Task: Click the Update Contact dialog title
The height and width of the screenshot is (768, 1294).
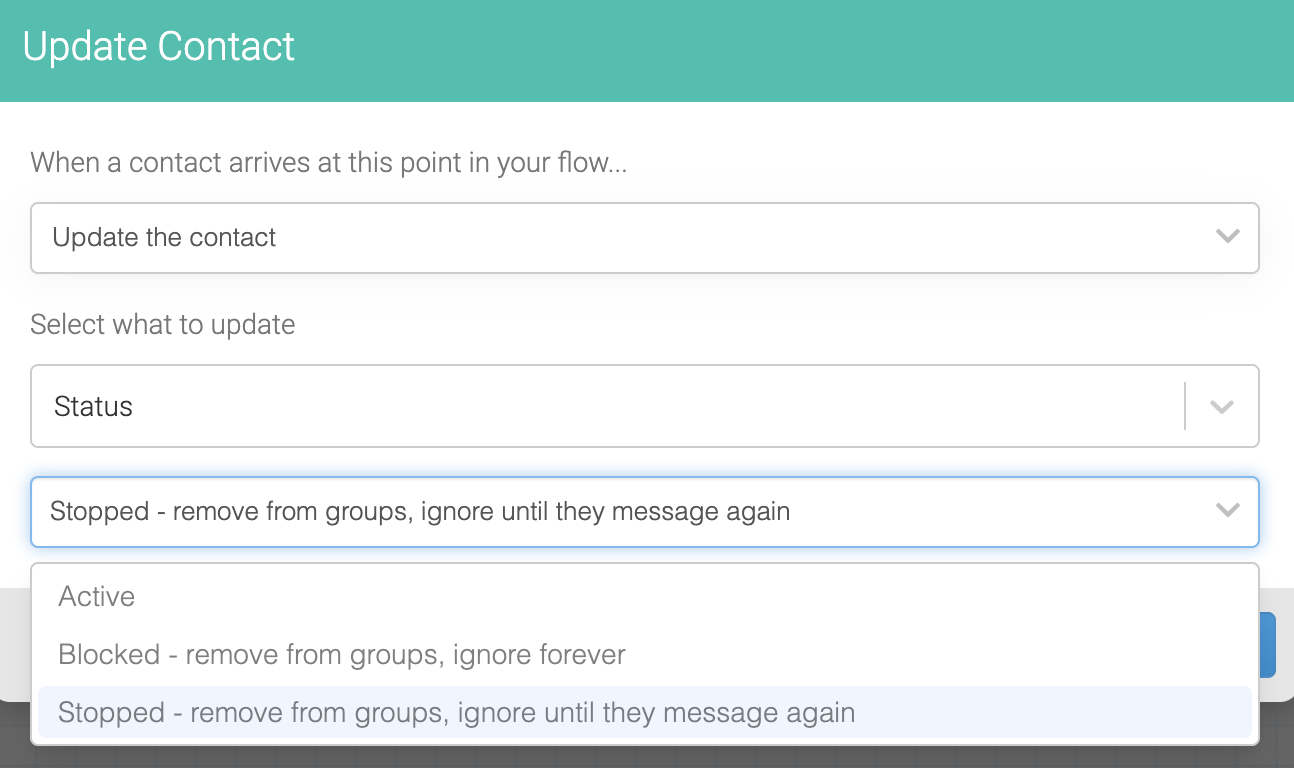Action: click(x=159, y=47)
